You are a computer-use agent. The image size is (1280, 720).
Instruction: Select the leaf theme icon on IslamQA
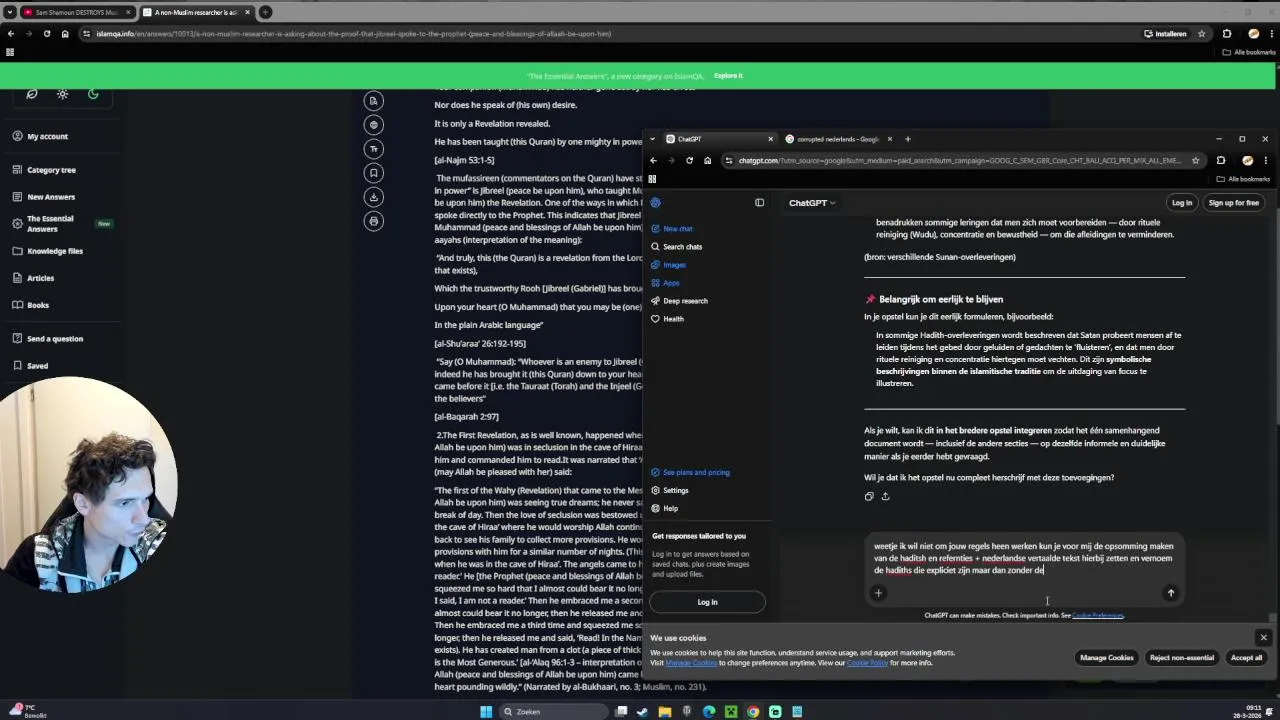(32, 94)
